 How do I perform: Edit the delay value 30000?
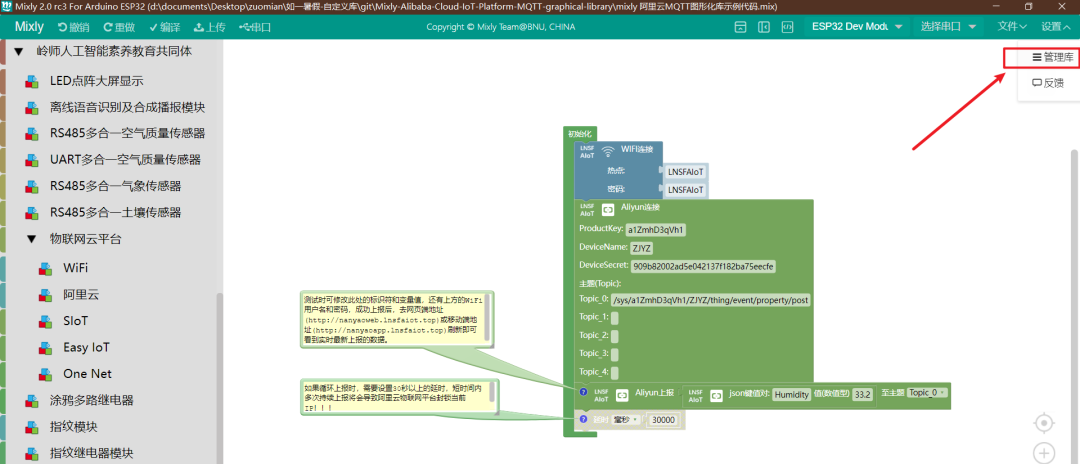(663, 420)
